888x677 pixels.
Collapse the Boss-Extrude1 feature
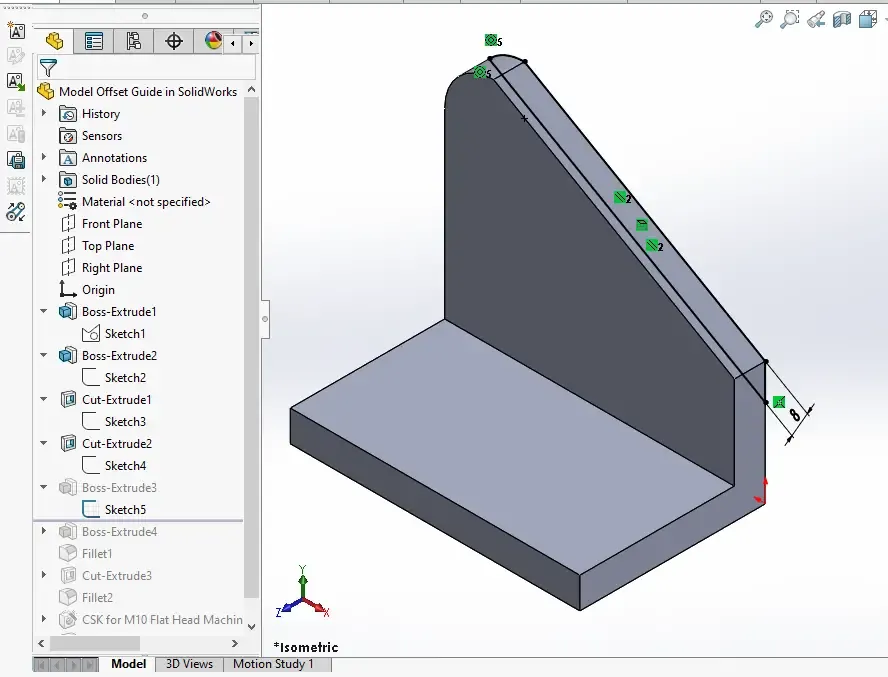pyautogui.click(x=44, y=312)
